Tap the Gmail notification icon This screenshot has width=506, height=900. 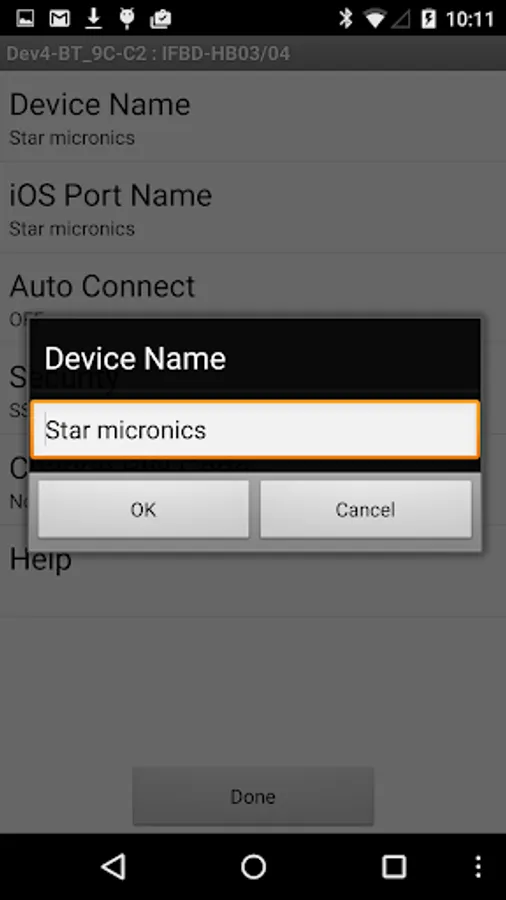(x=59, y=19)
